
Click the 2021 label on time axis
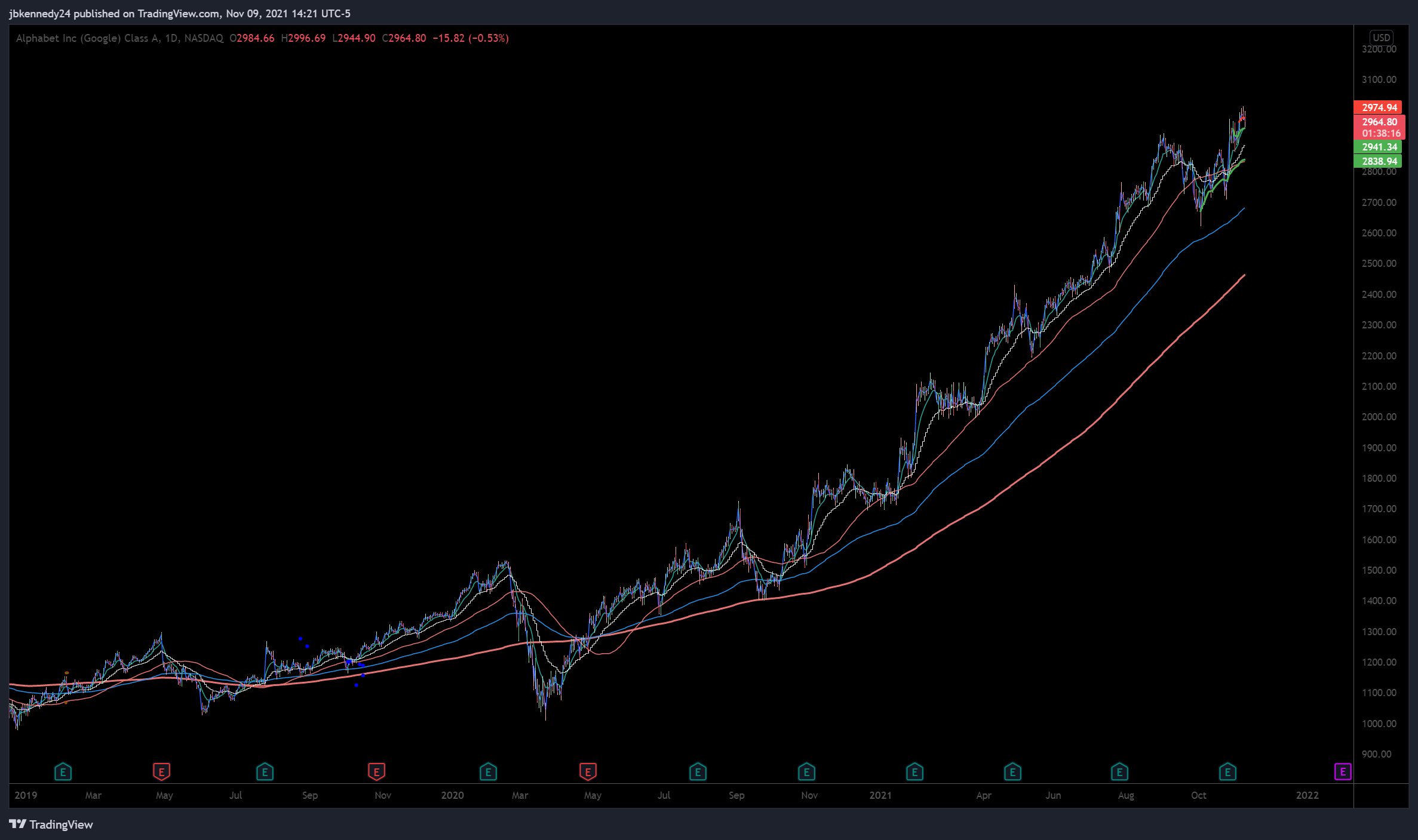[x=880, y=795]
